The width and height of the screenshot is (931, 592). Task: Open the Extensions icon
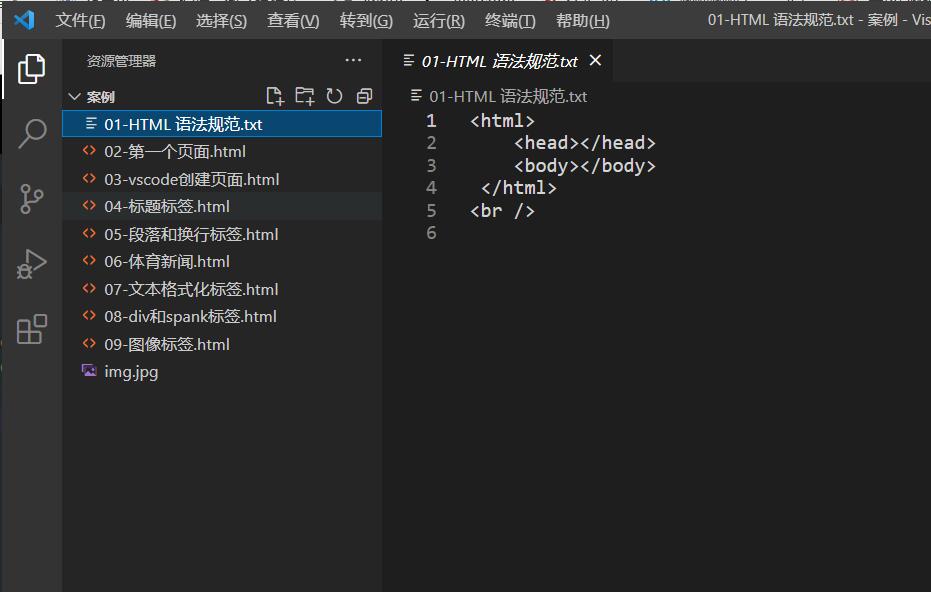tap(30, 331)
